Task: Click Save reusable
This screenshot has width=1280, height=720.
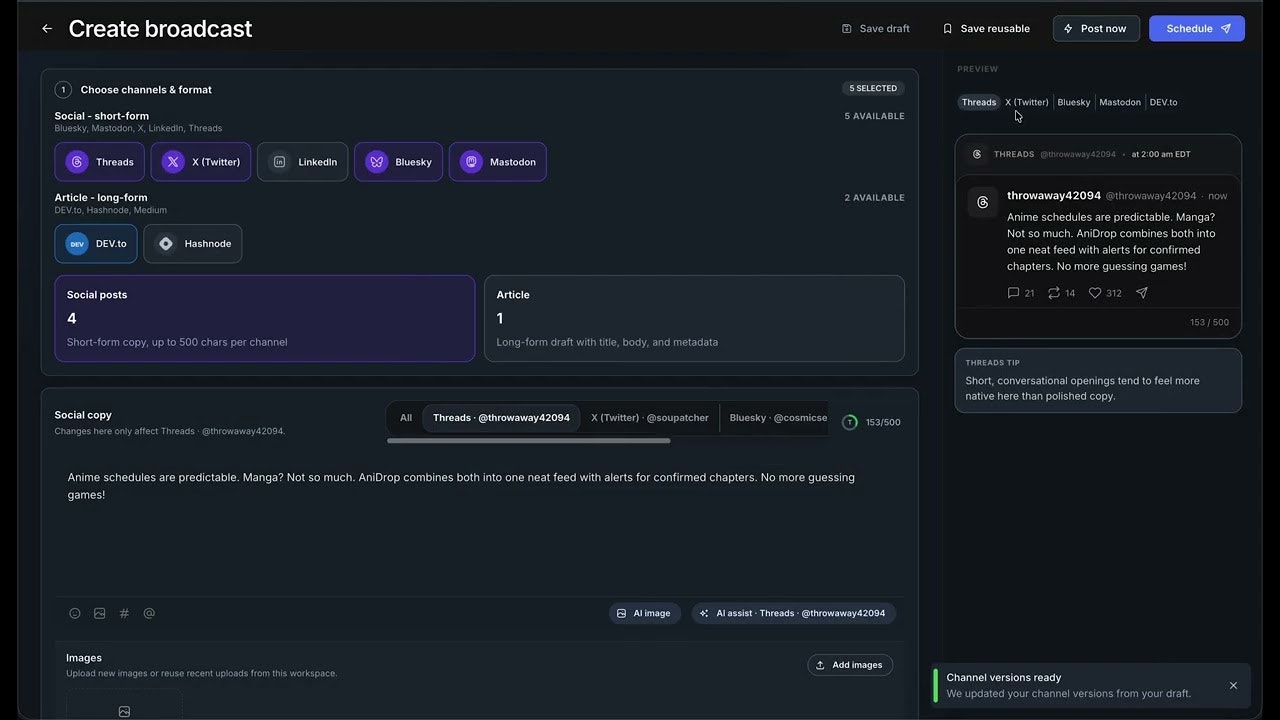Action: 986,29
